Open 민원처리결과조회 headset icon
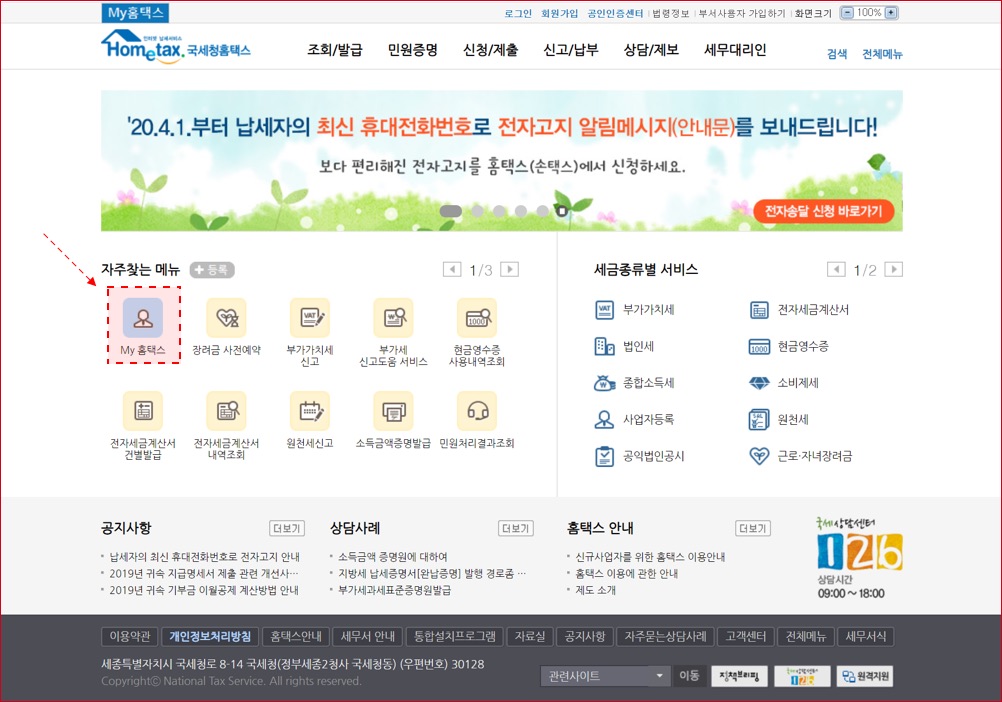1002x702 pixels. pyautogui.click(x=477, y=411)
